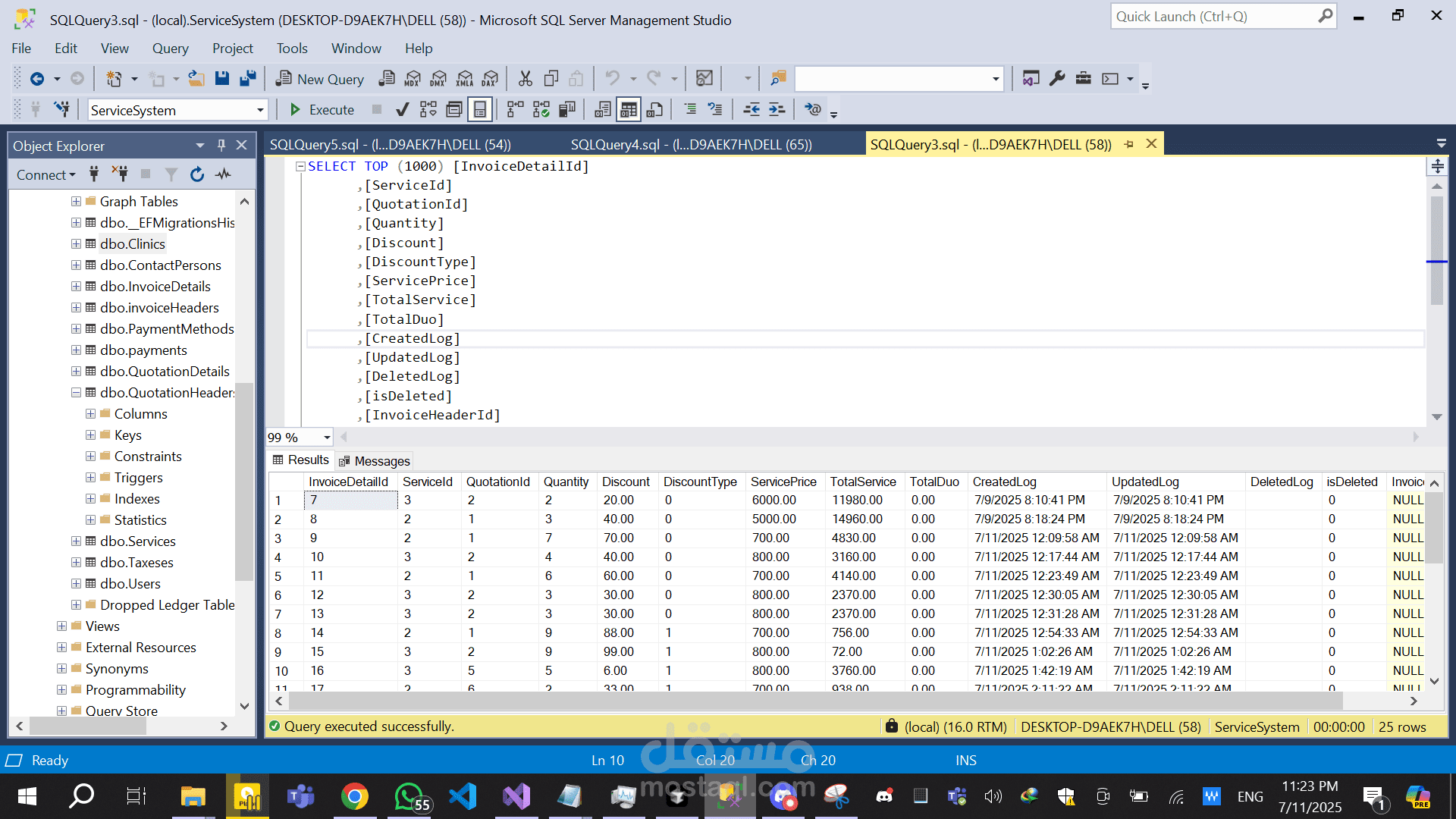Open the Project menu

[233, 49]
